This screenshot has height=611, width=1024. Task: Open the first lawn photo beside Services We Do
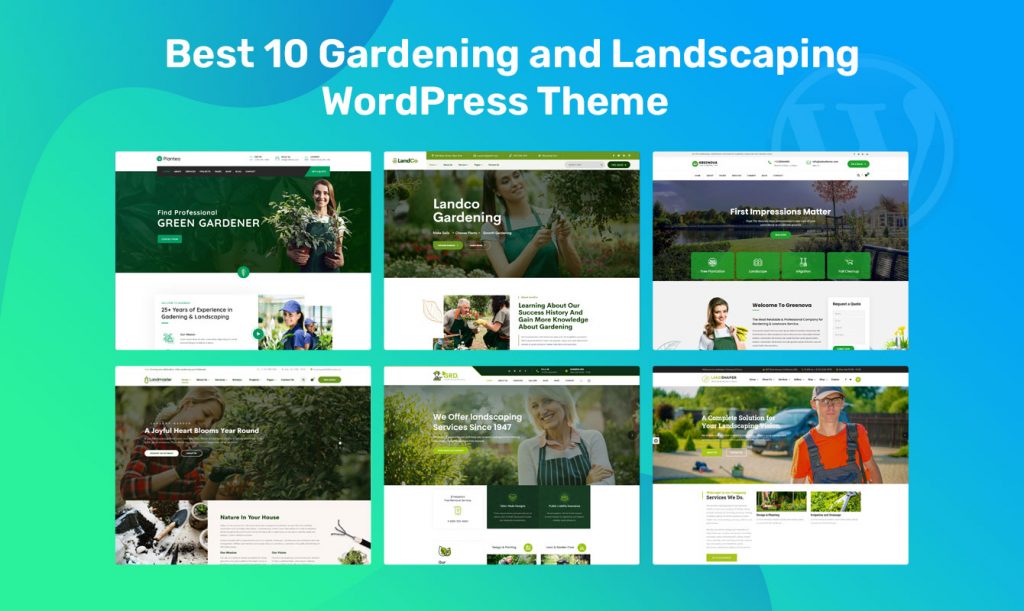[781, 501]
